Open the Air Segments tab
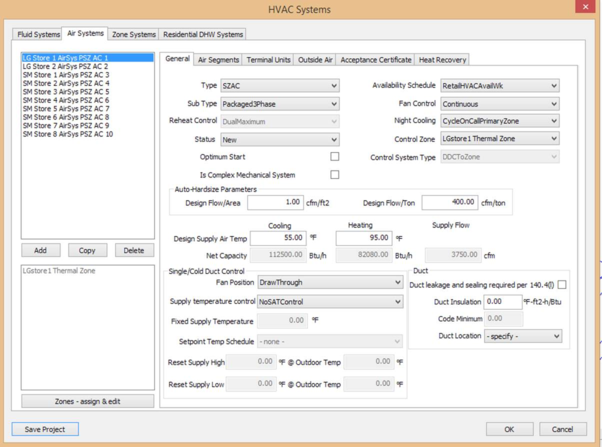Image resolution: width=602 pixels, height=447 pixels. [218, 60]
